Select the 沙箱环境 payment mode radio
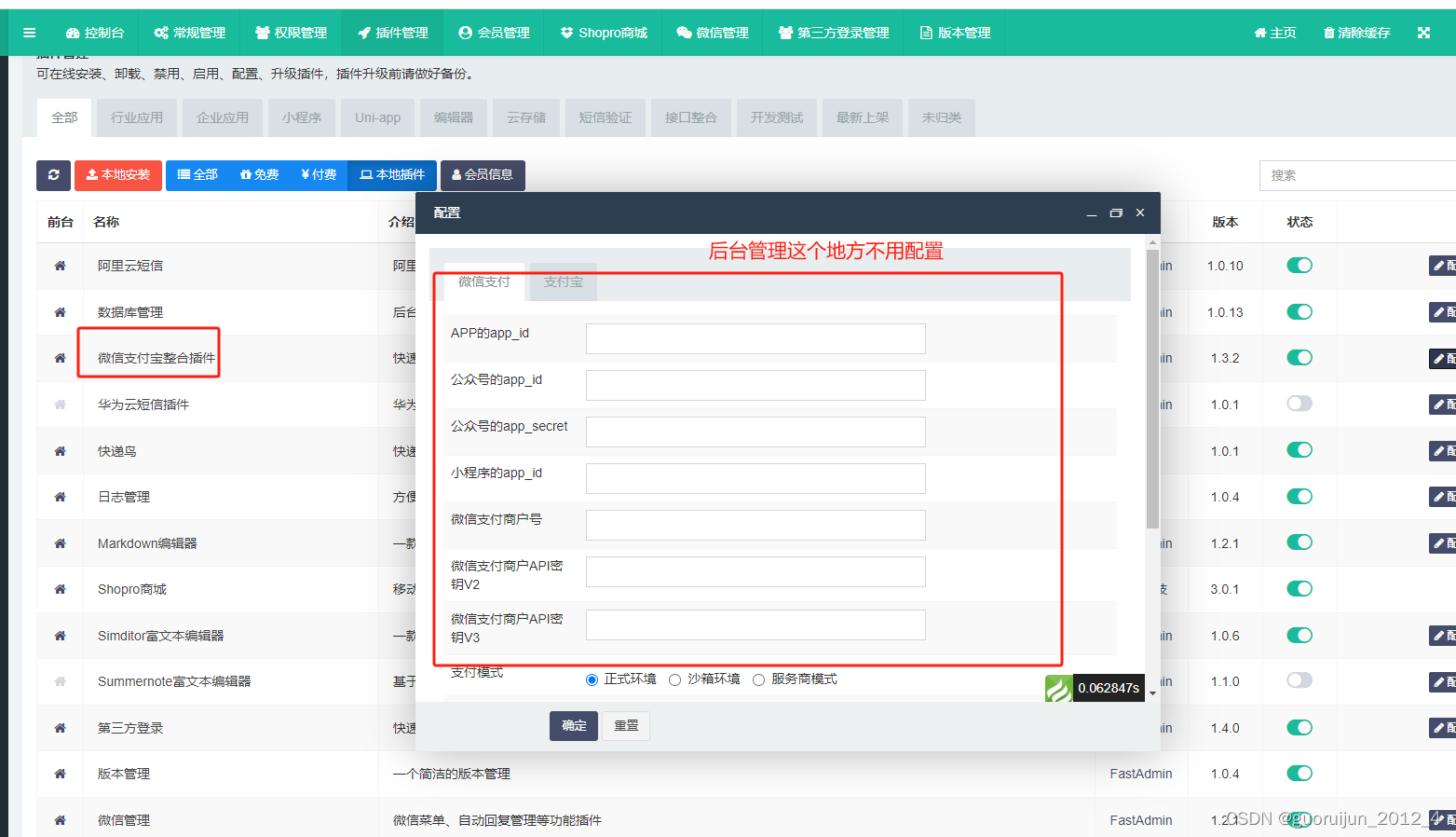 click(675, 679)
